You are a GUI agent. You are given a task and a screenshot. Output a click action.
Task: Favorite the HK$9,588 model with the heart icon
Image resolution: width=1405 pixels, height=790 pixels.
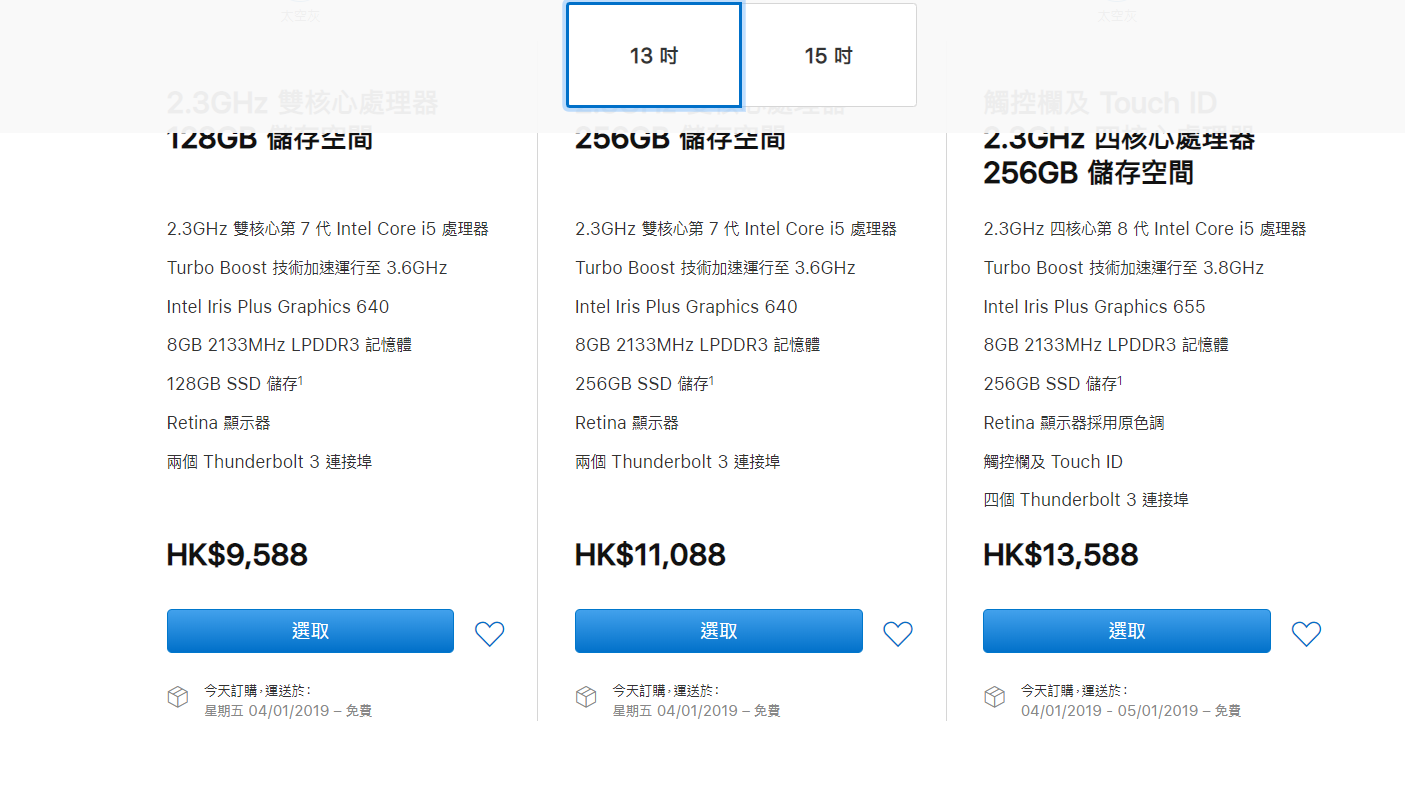489,633
